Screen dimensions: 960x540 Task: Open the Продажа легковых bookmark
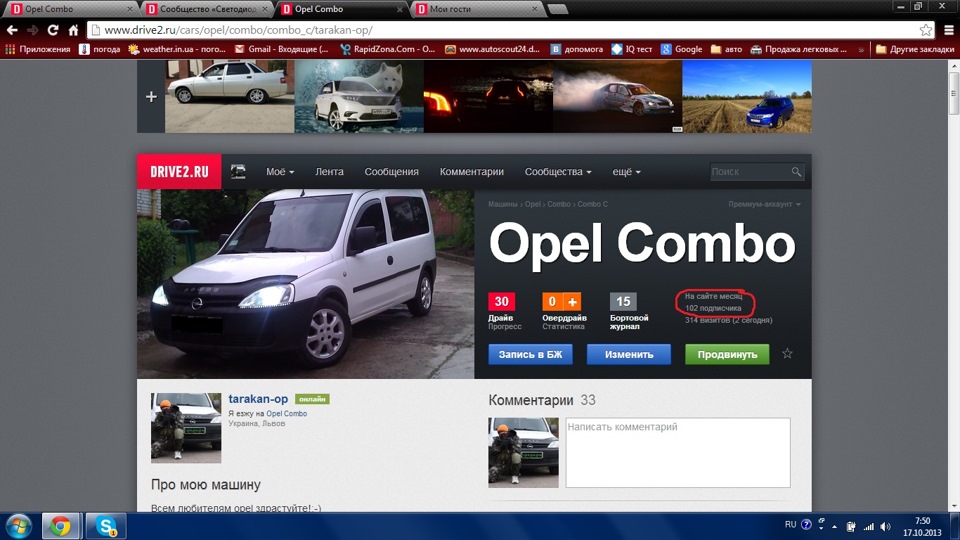pyautogui.click(x=799, y=49)
